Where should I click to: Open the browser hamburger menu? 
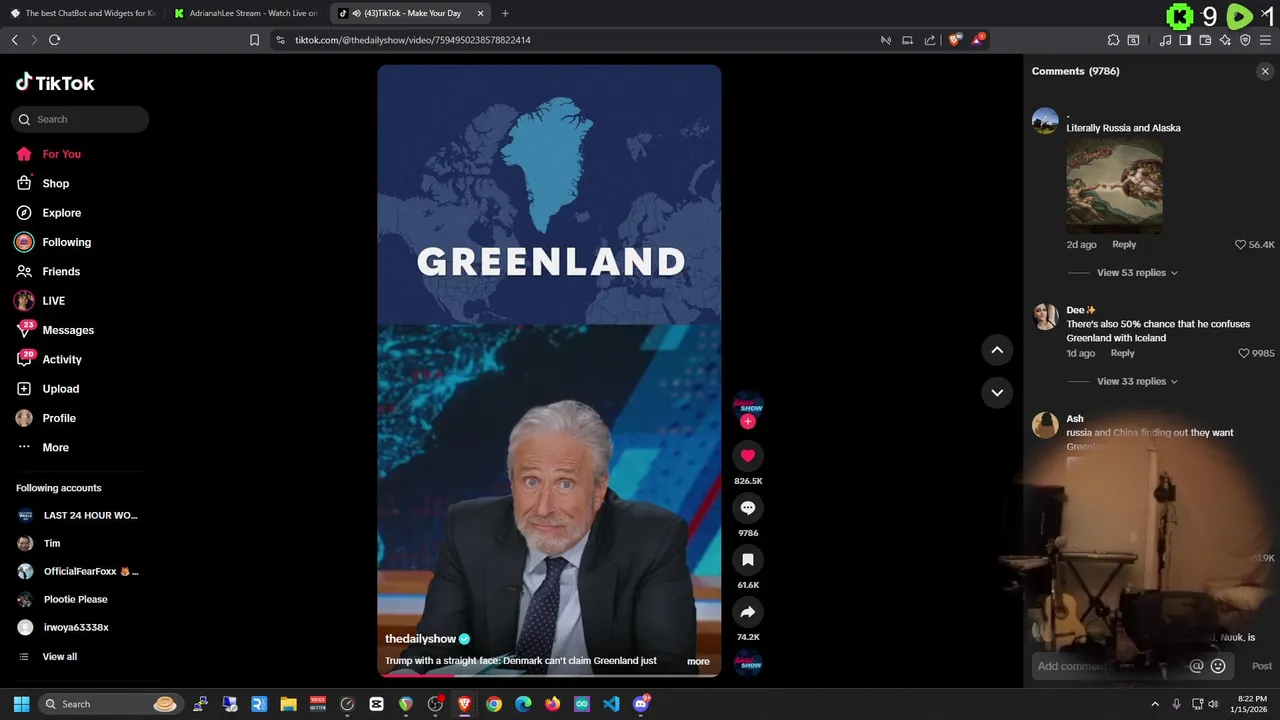[x=1265, y=40]
